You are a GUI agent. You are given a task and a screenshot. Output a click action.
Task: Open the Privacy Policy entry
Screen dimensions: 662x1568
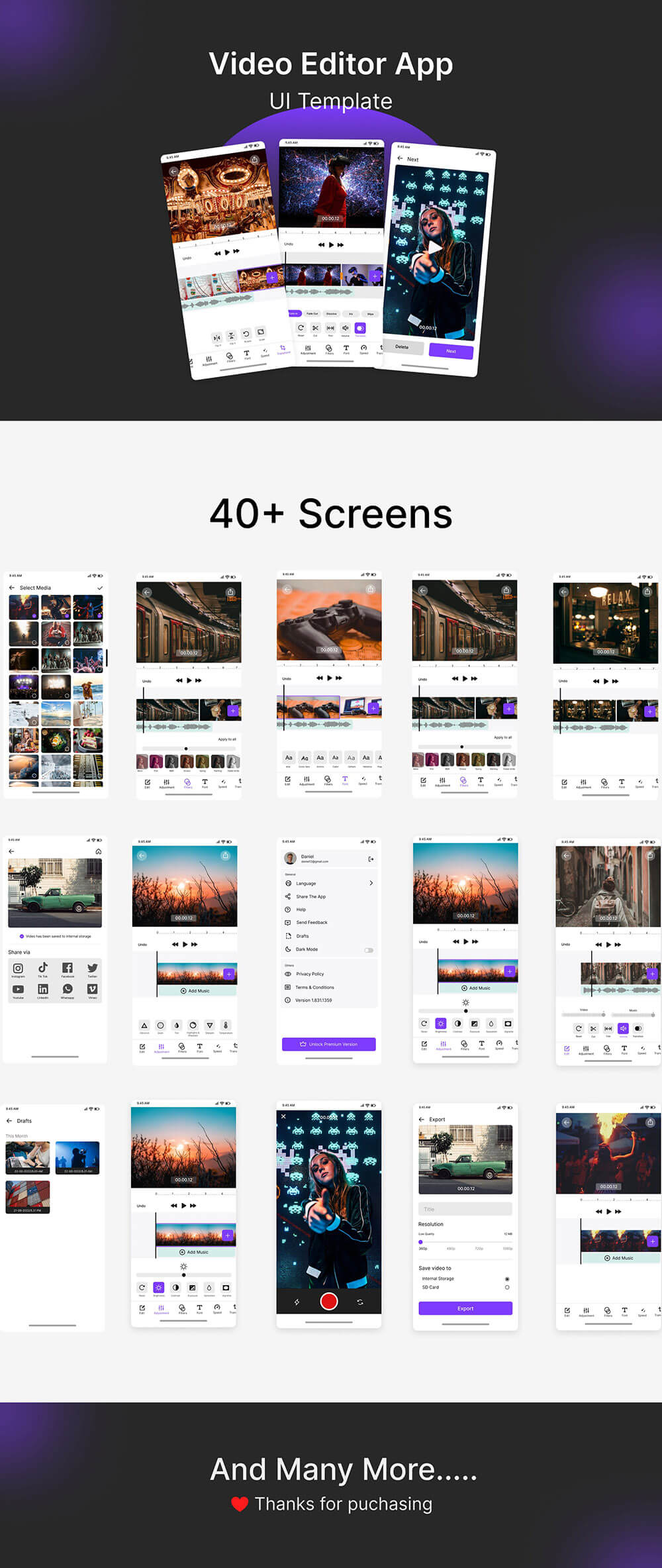310,974
